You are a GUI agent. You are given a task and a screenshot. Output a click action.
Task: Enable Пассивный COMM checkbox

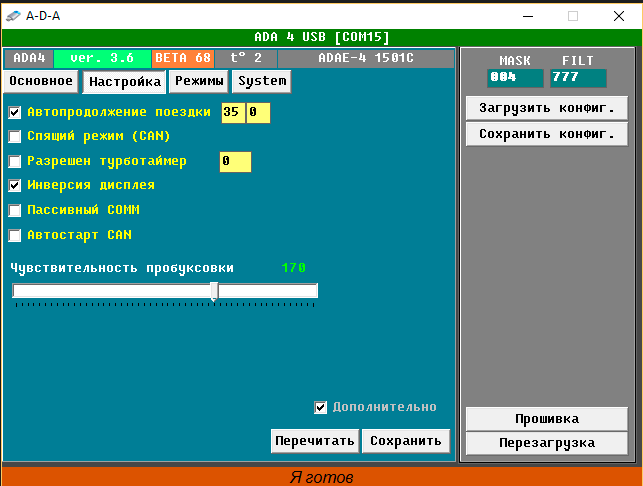[14, 210]
